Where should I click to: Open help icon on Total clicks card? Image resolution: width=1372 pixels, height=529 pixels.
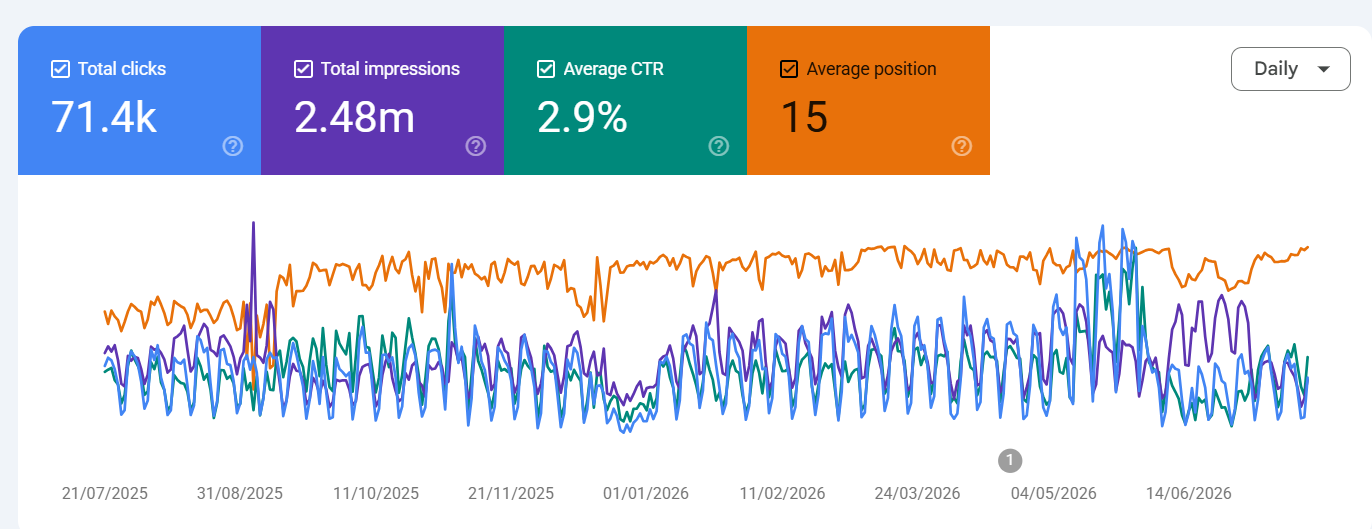233,147
